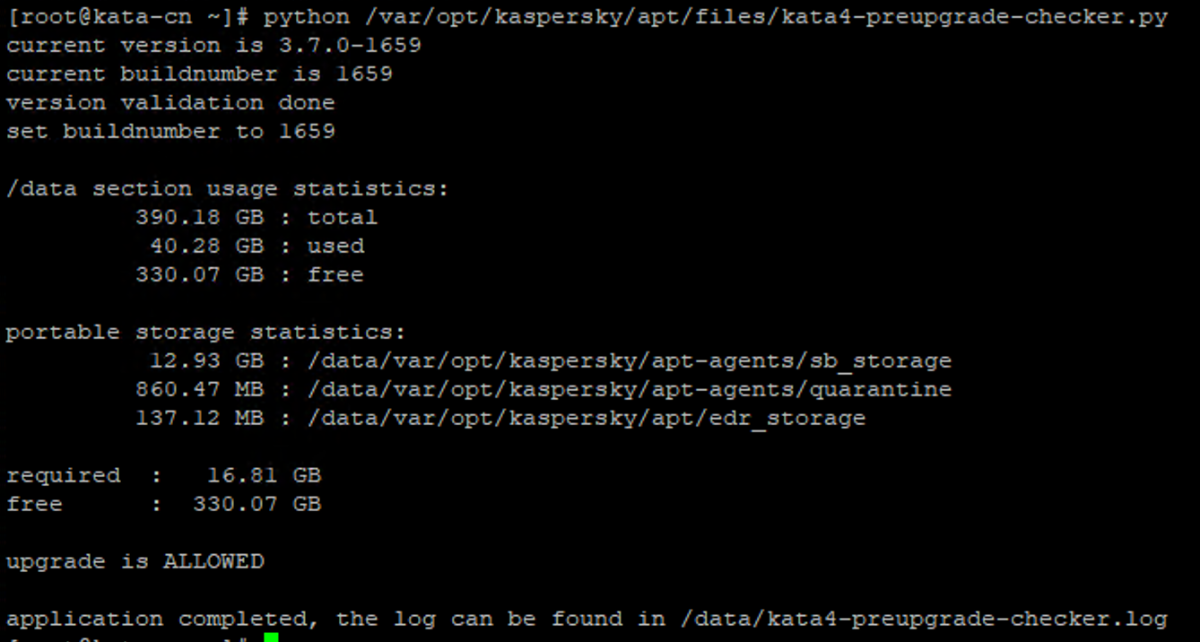Click the edr_storage directory path
1200x642 pixels.
click(586, 418)
